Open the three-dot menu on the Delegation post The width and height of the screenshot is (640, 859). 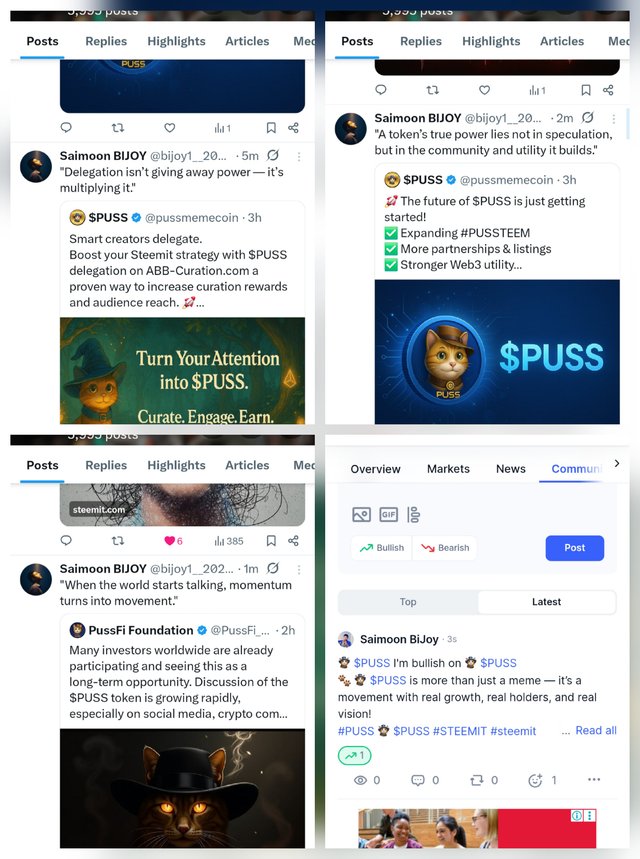[x=299, y=157]
